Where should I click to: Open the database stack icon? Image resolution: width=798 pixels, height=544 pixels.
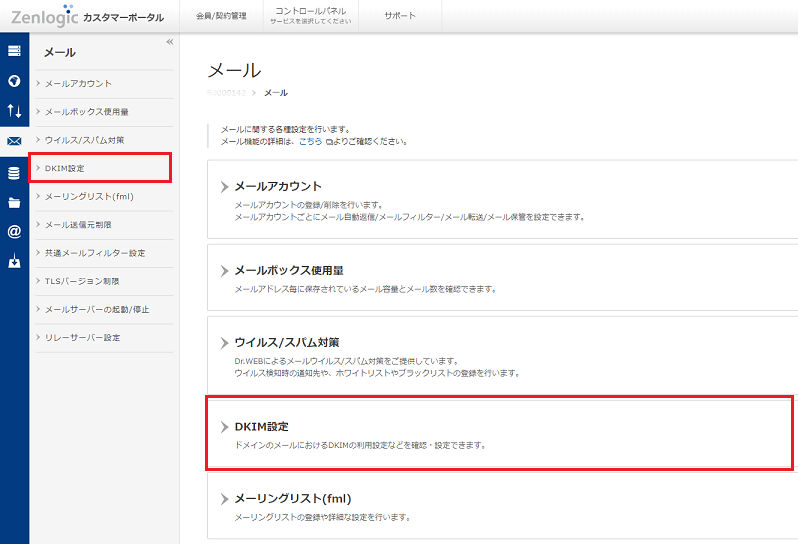click(14, 172)
